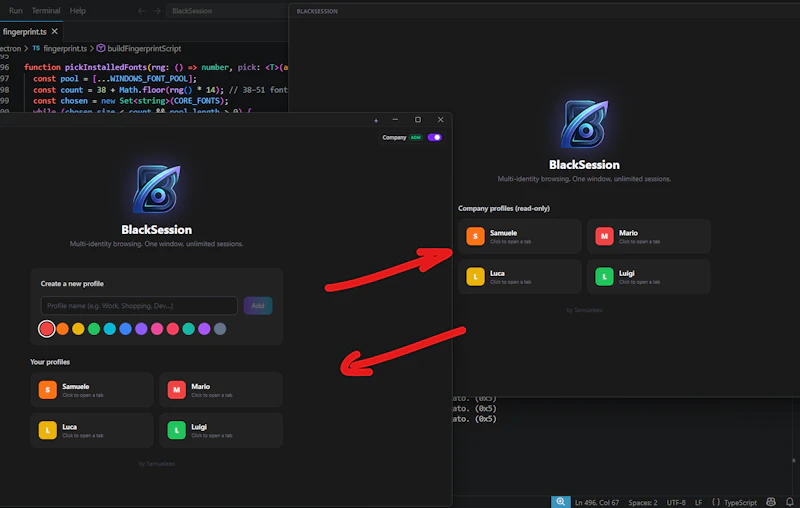Switch to the fingerprint.ts tab
Image resolution: width=800 pixels, height=508 pixels.
[x=24, y=32]
